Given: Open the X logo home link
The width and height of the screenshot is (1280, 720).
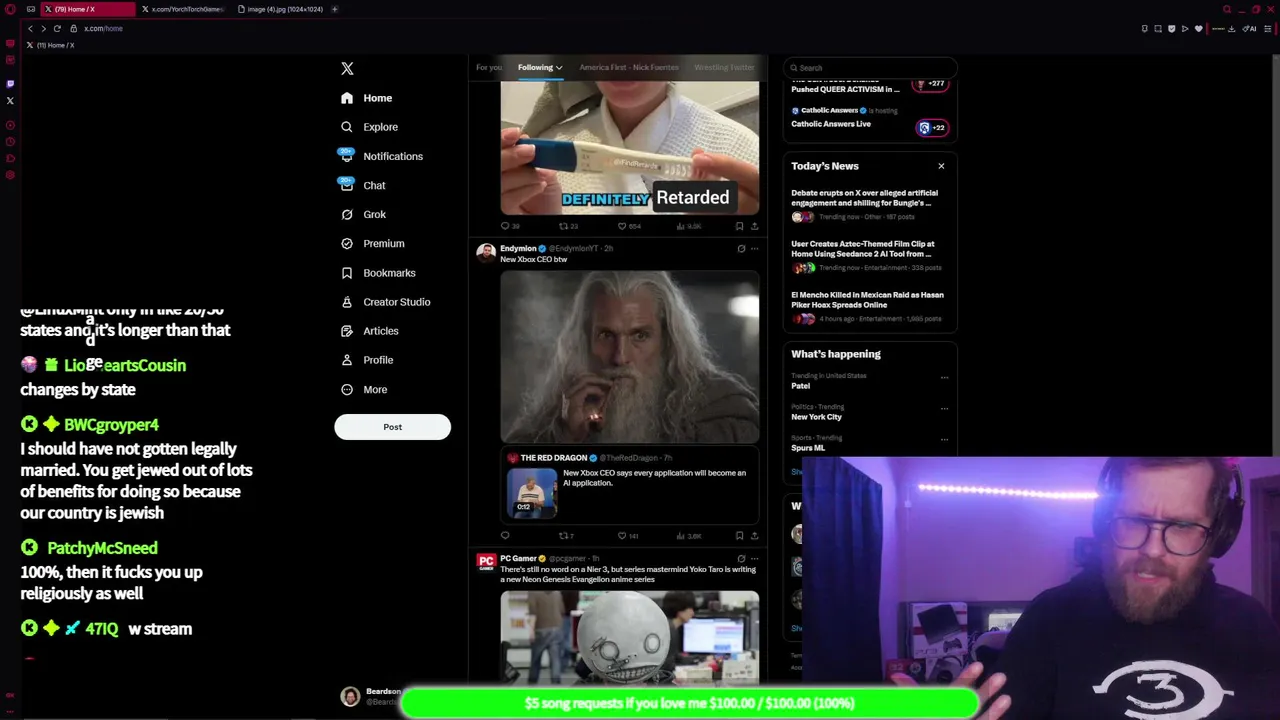Looking at the screenshot, I should click(347, 69).
